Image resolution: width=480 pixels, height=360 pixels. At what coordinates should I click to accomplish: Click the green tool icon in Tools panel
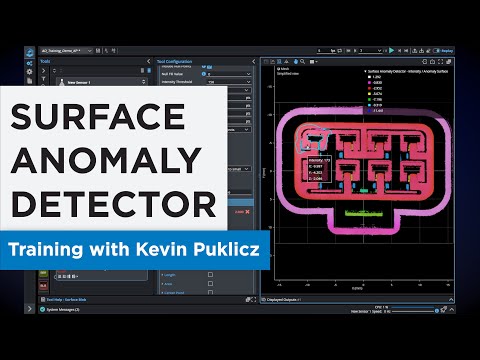click(x=43, y=273)
